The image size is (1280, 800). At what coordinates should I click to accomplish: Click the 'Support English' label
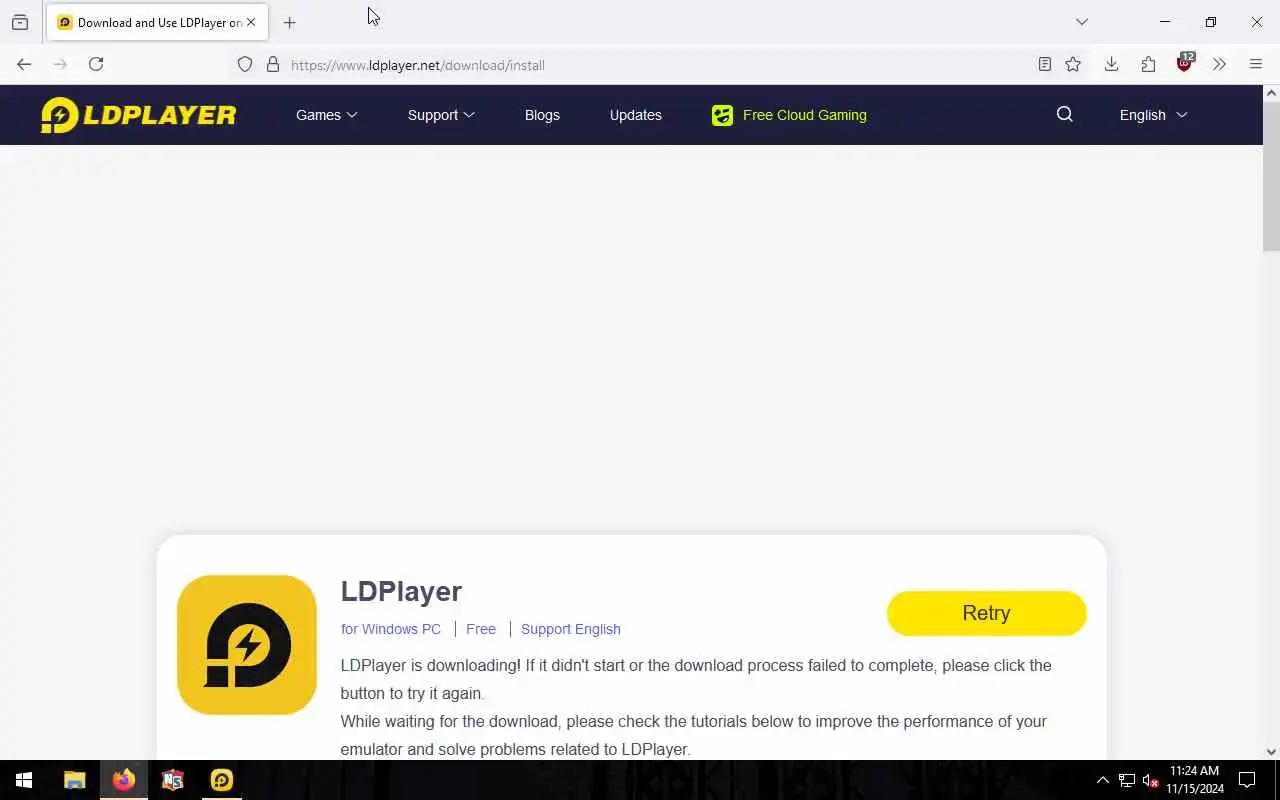tap(571, 629)
